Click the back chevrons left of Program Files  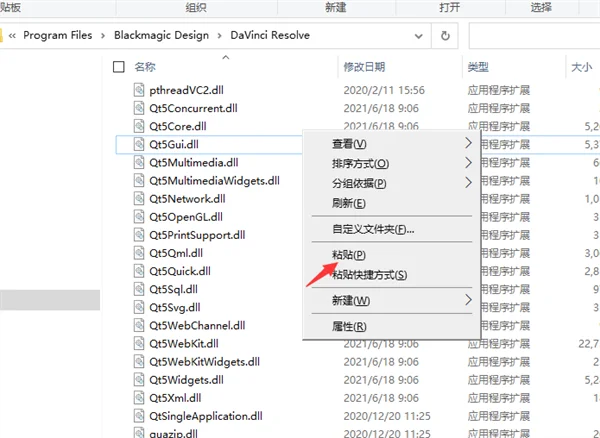pos(12,36)
